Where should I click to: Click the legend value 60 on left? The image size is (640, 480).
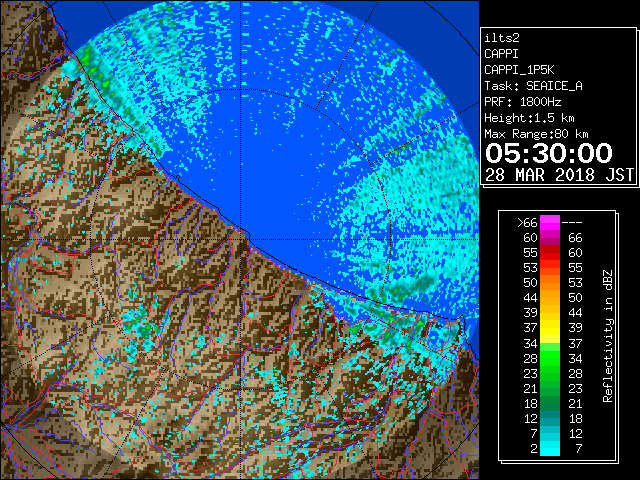pyautogui.click(x=531, y=238)
